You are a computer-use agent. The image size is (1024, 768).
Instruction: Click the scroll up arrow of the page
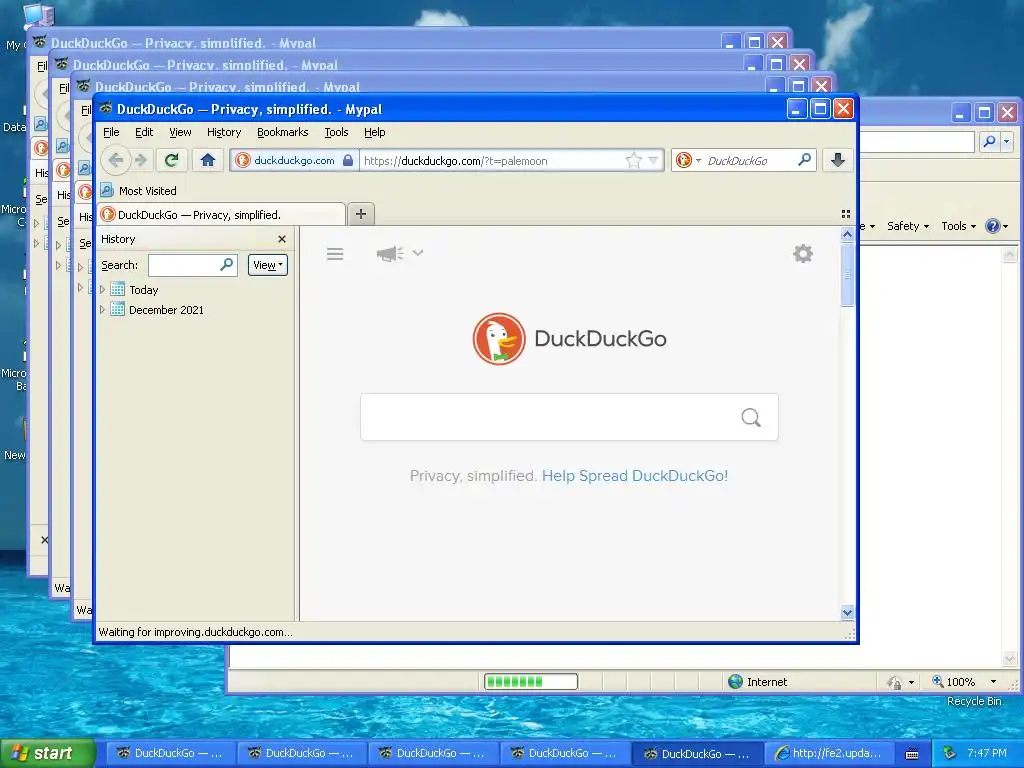(847, 234)
